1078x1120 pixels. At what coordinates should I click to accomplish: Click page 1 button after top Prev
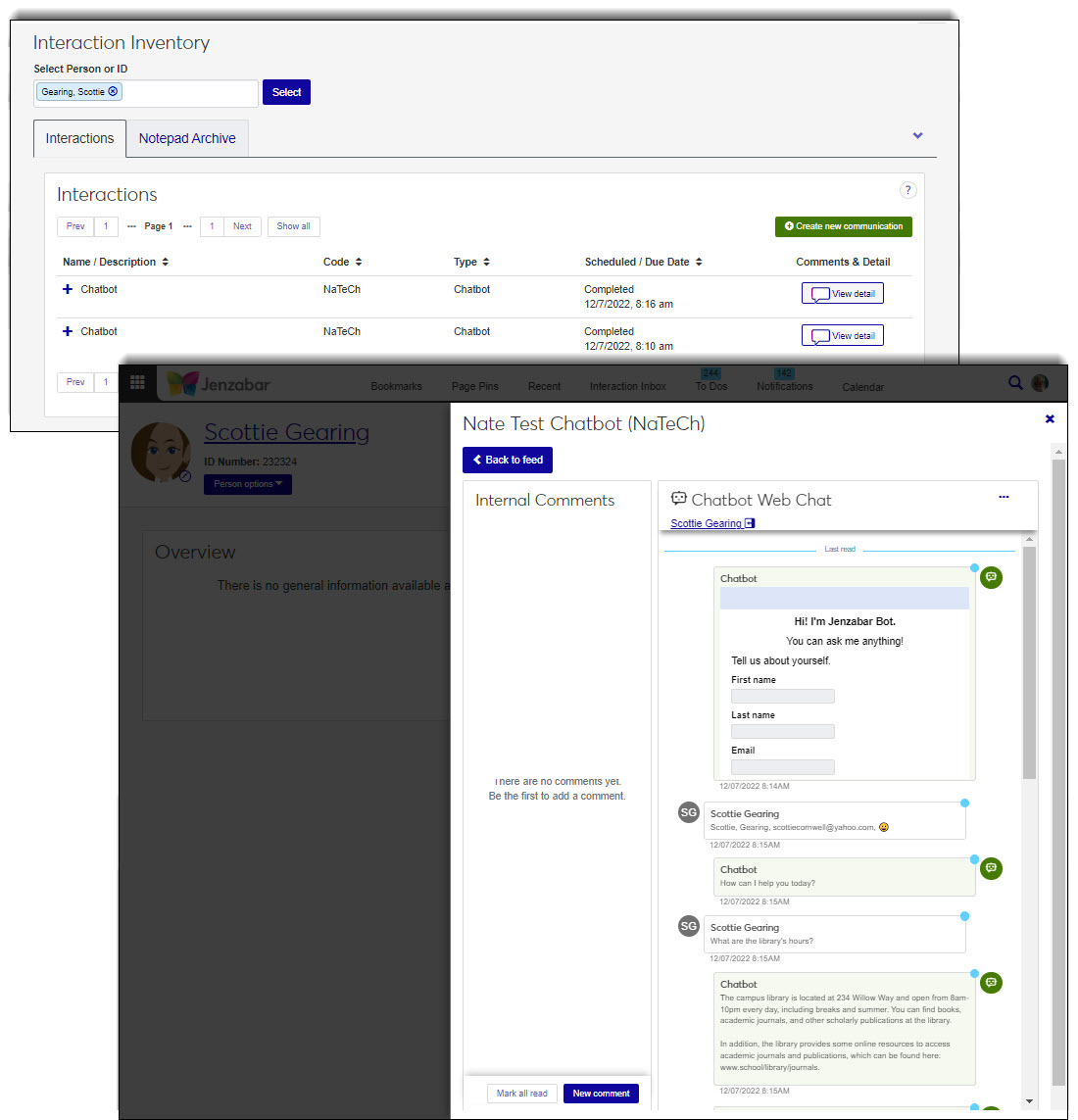(x=106, y=226)
